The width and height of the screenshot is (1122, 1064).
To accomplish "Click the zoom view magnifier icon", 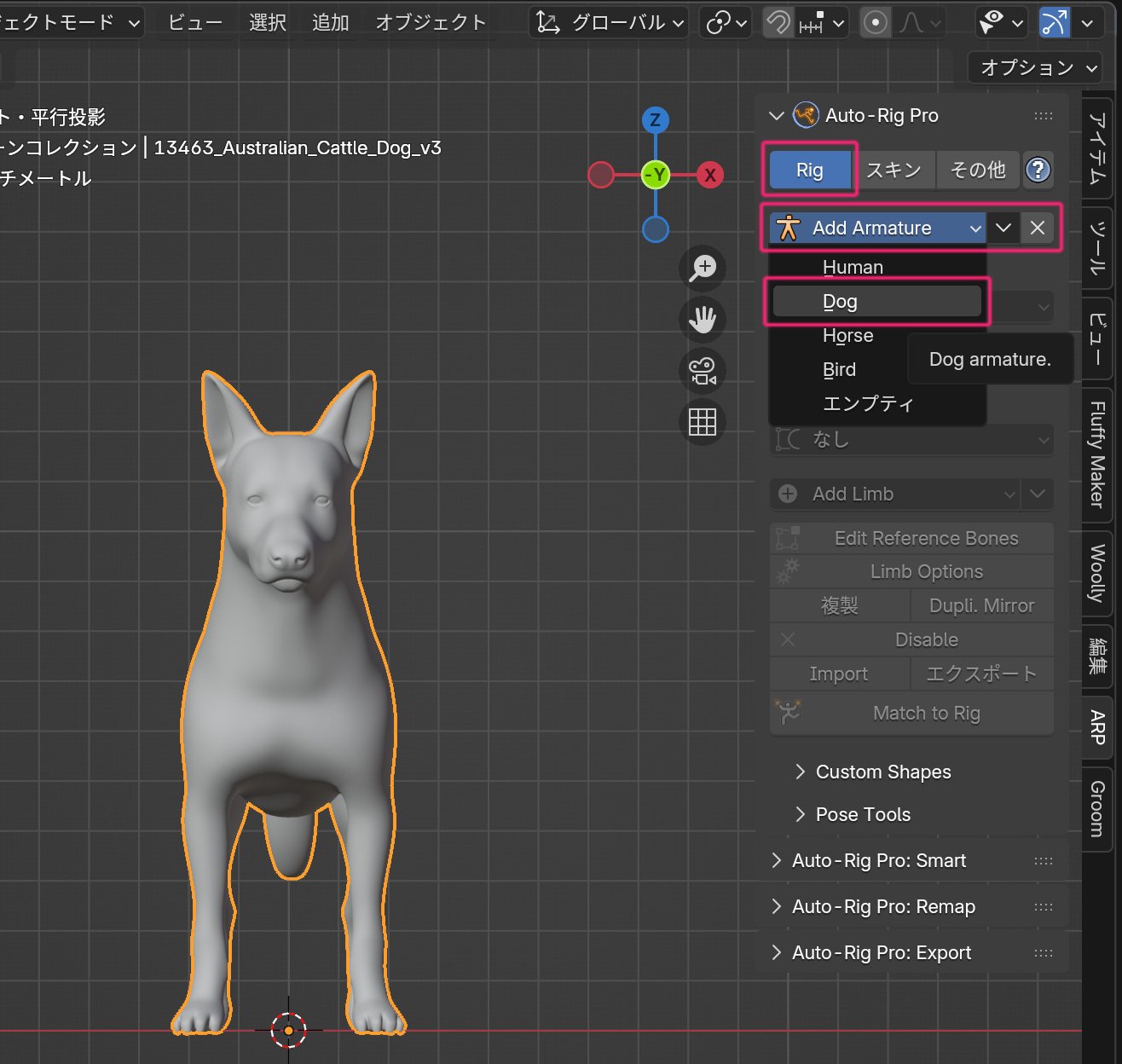I will [x=703, y=268].
